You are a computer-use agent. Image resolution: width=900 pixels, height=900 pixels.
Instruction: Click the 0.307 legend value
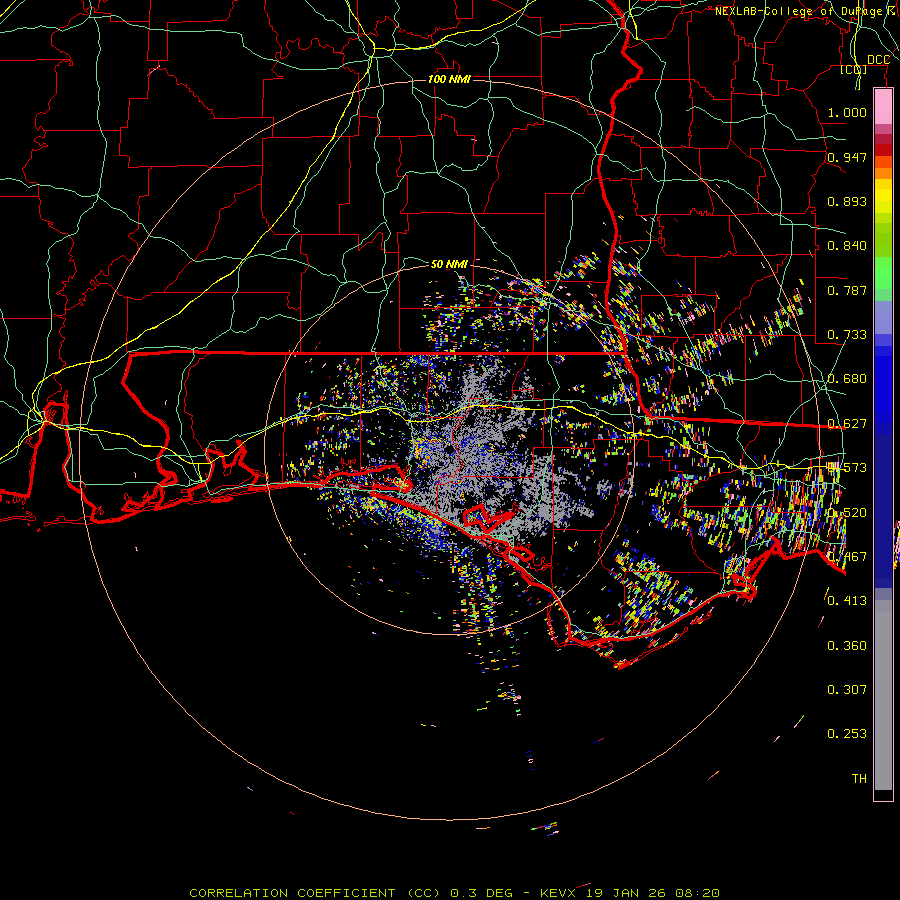point(847,689)
